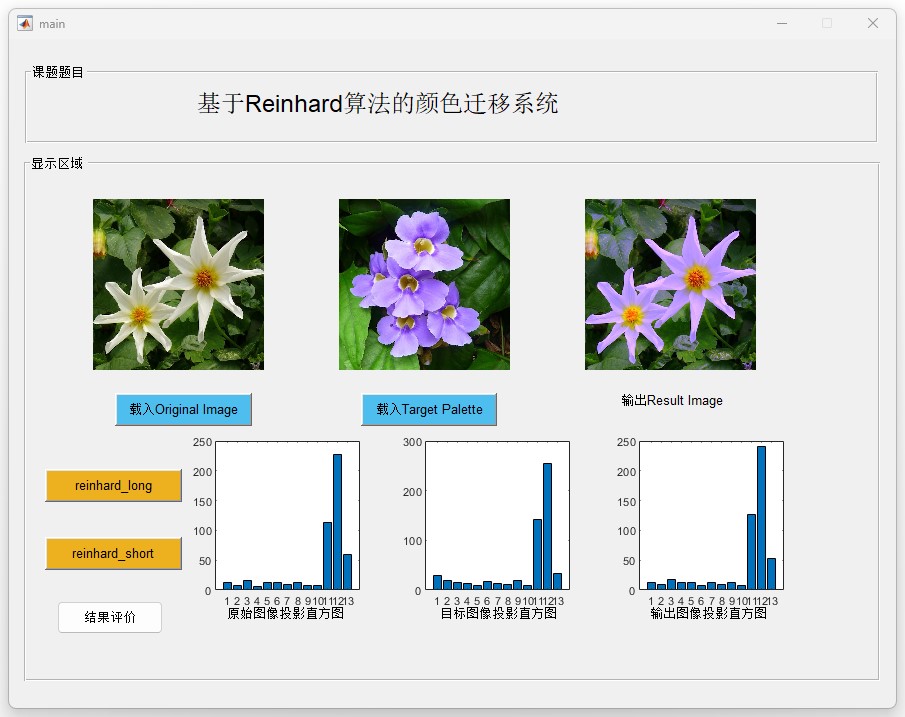Click the 原始图像投影直方图 chart
Image resolution: width=905 pixels, height=717 pixels.
pos(287,516)
